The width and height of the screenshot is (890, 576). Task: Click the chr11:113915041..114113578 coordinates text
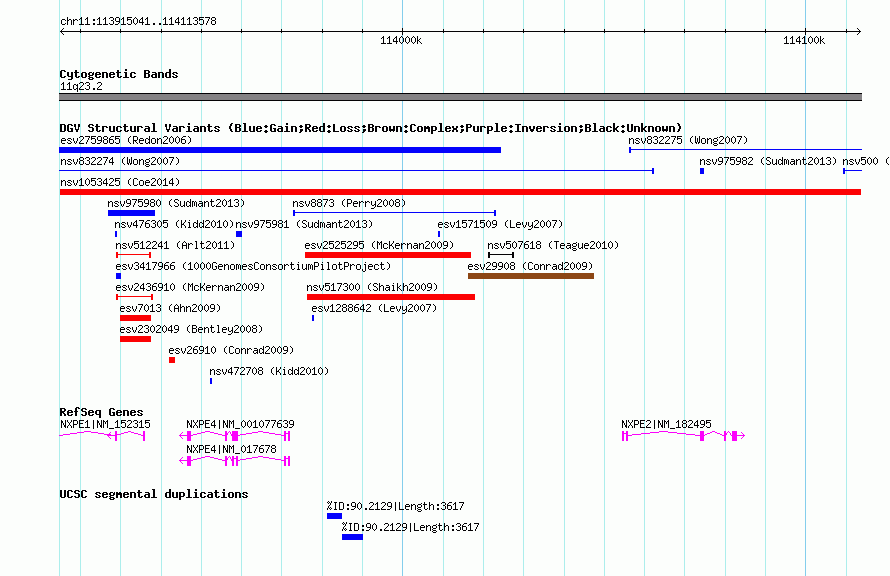tap(138, 22)
